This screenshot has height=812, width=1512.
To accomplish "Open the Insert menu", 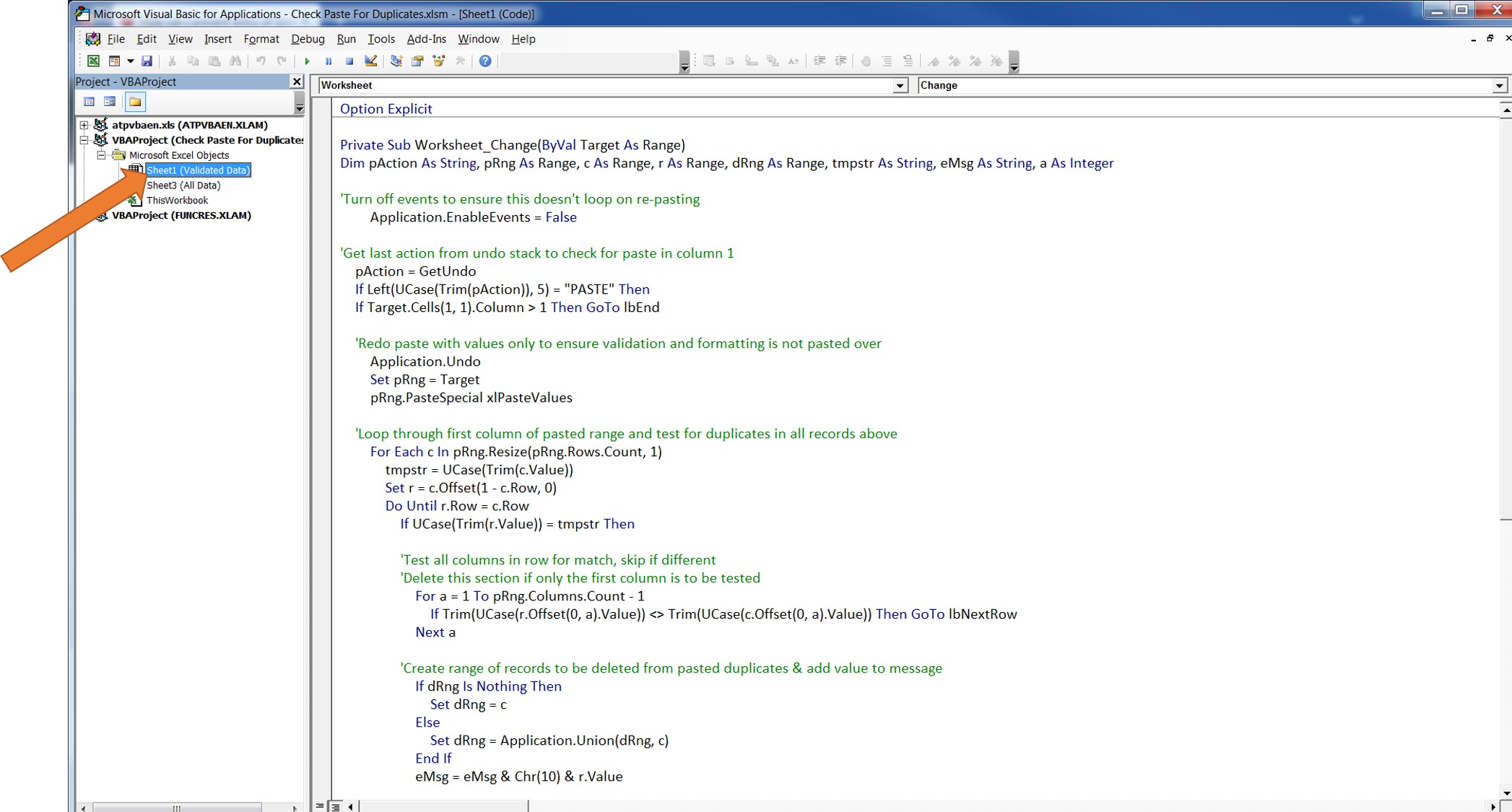I will (x=218, y=39).
